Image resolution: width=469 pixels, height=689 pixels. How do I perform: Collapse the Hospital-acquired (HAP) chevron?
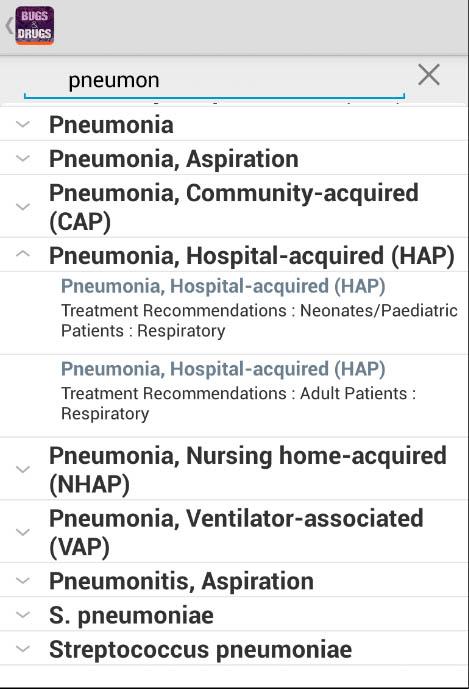tap(23, 254)
